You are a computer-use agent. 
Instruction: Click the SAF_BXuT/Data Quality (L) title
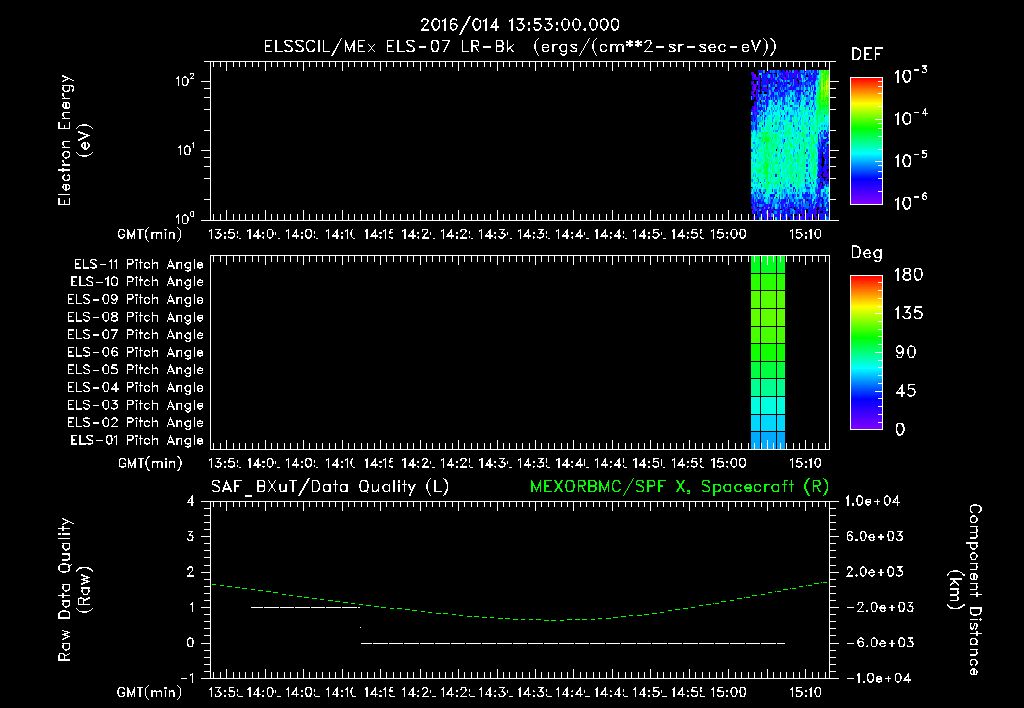(x=330, y=487)
